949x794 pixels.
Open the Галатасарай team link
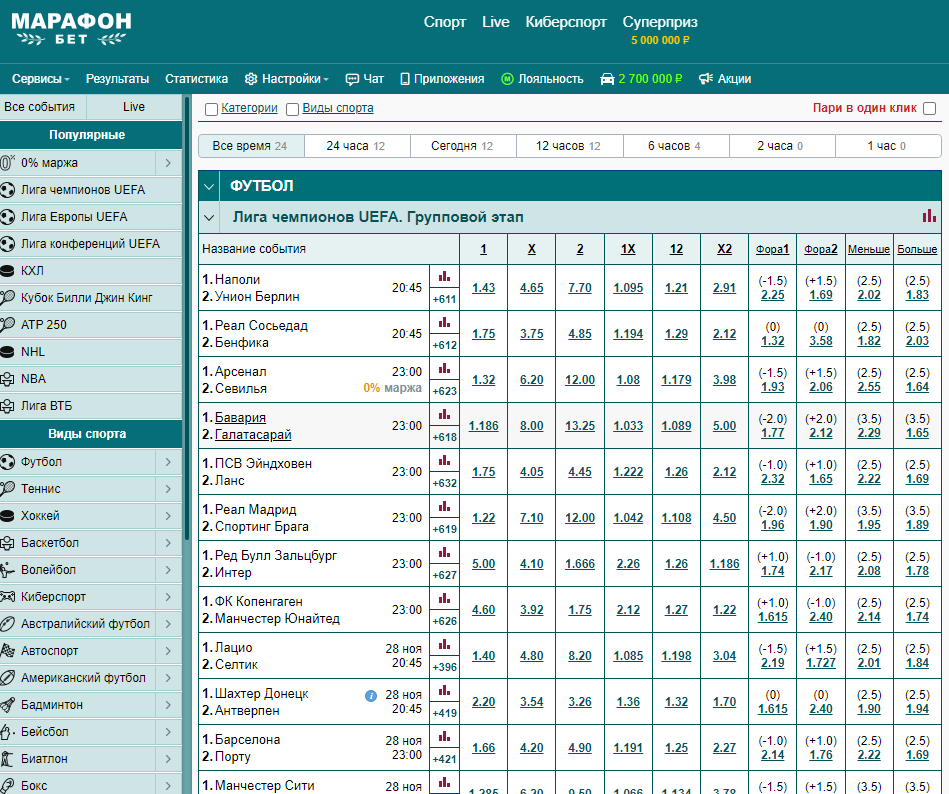(253, 435)
